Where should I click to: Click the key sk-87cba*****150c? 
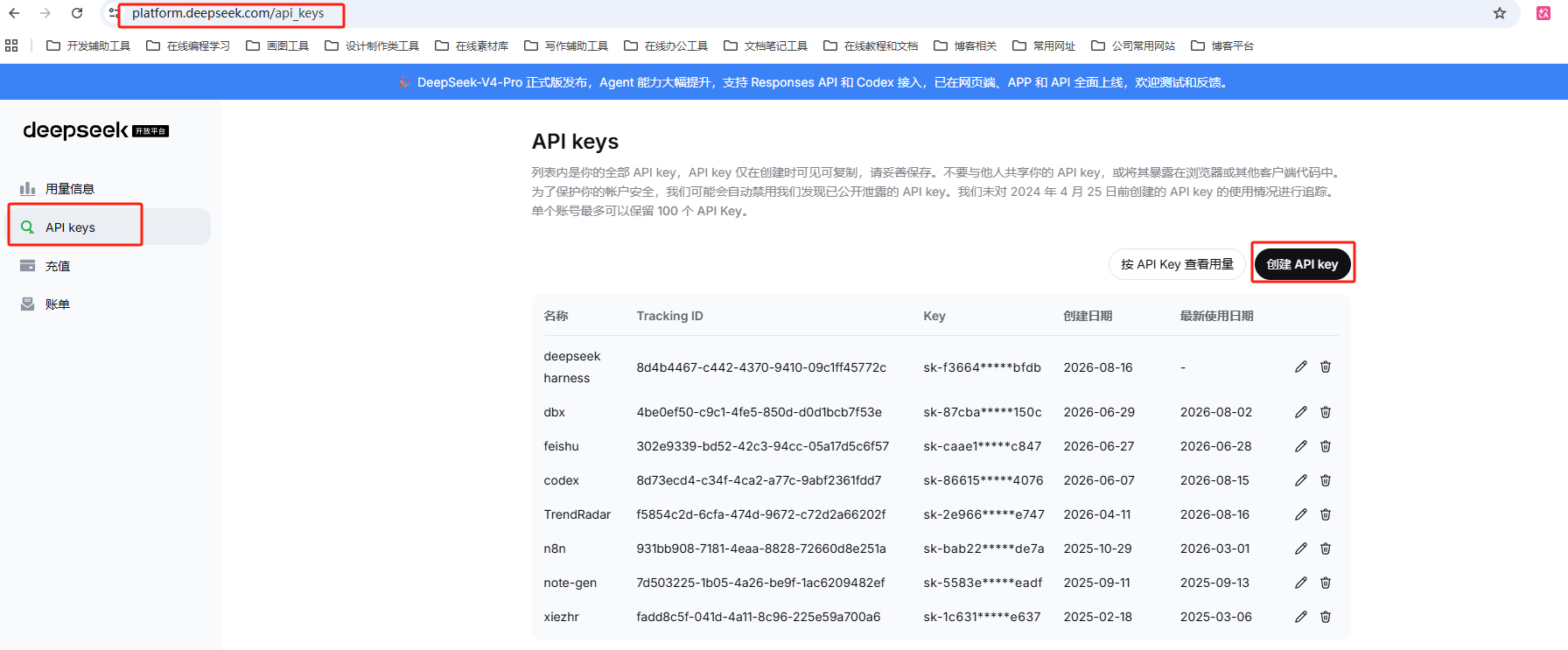(x=983, y=412)
